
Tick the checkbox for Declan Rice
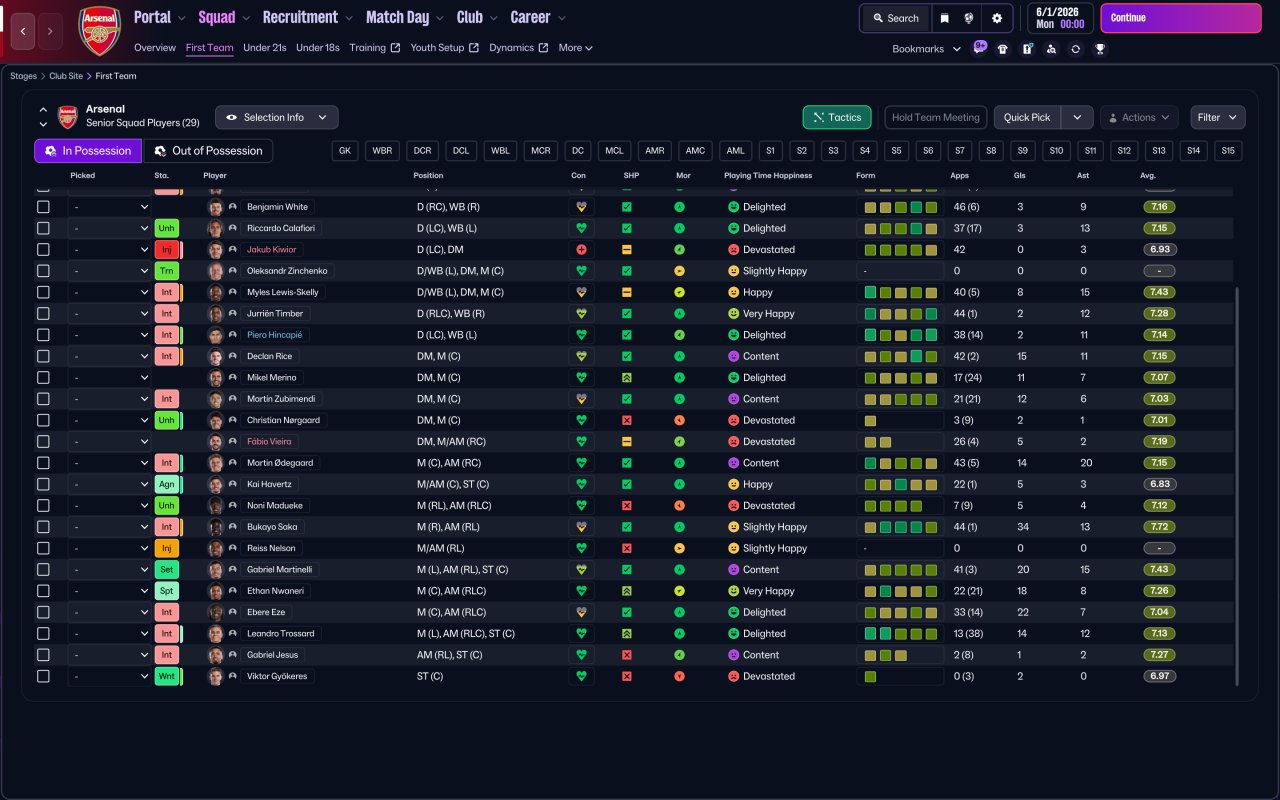[43, 356]
